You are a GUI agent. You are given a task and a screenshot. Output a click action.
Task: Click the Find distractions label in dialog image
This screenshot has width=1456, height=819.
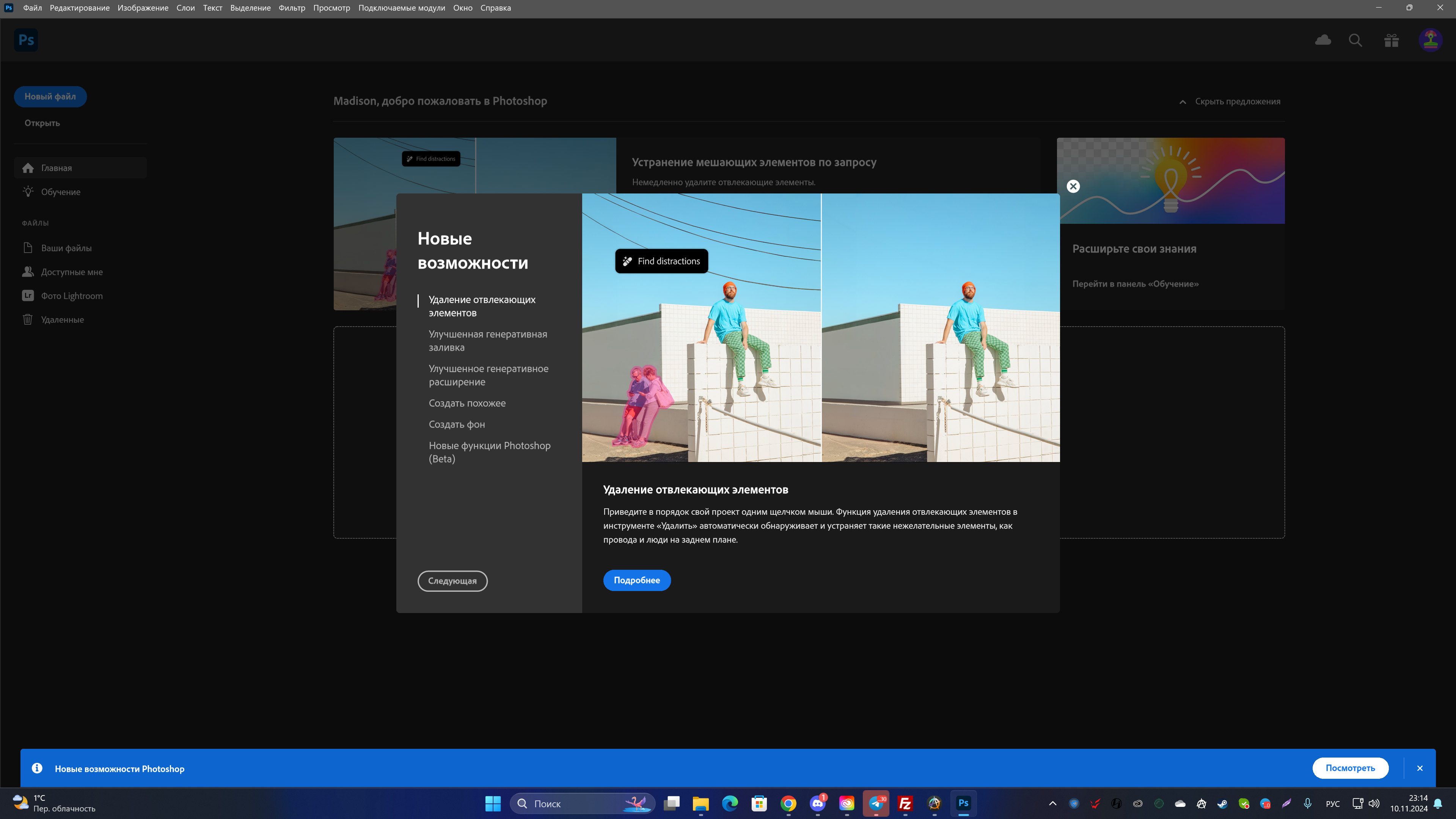[661, 261]
